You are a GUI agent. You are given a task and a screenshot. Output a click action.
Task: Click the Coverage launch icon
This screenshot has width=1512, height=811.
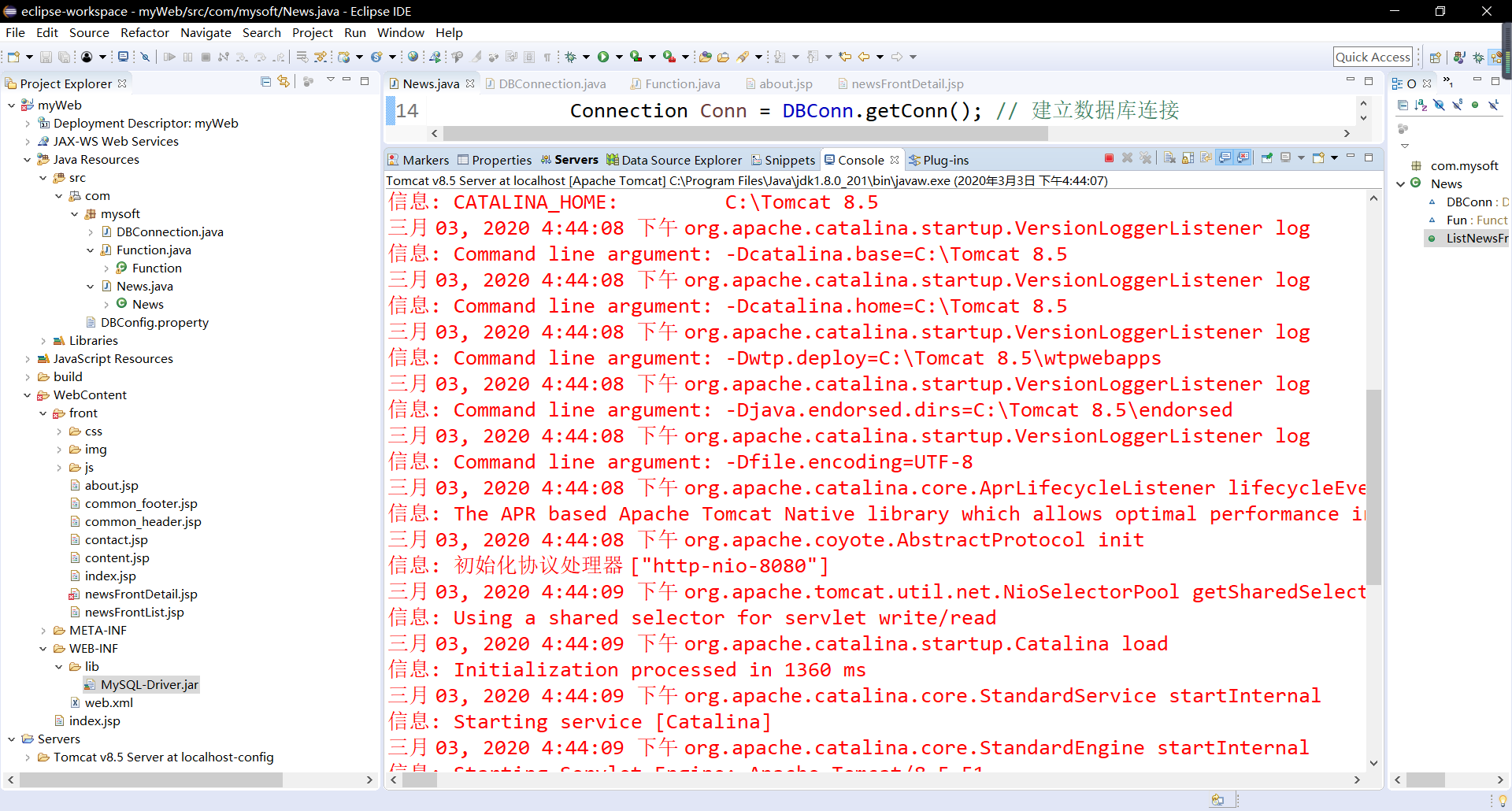pyautogui.click(x=636, y=57)
